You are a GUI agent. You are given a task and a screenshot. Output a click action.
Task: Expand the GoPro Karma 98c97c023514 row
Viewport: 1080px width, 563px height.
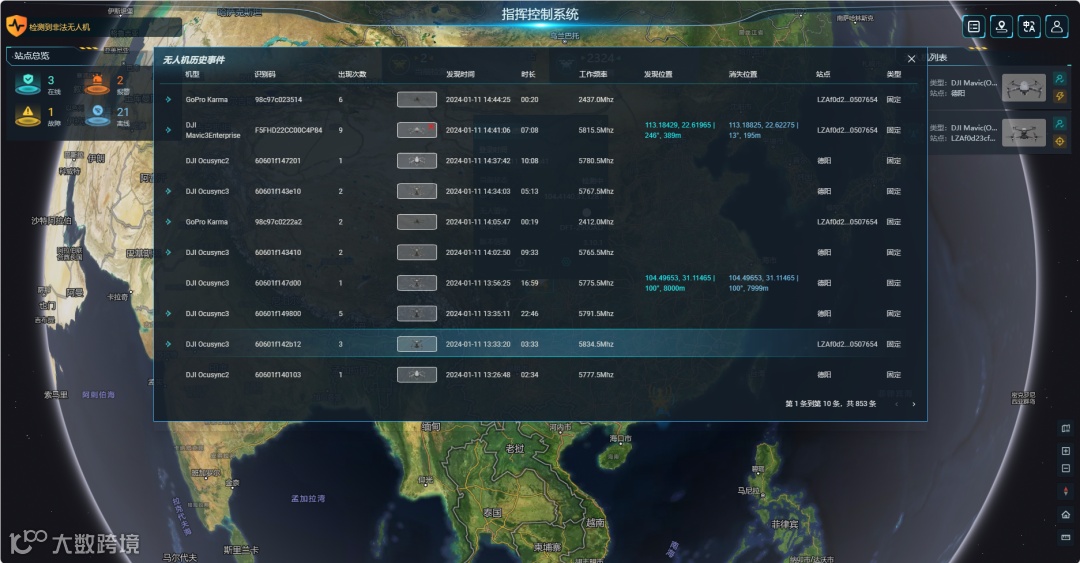[168, 99]
